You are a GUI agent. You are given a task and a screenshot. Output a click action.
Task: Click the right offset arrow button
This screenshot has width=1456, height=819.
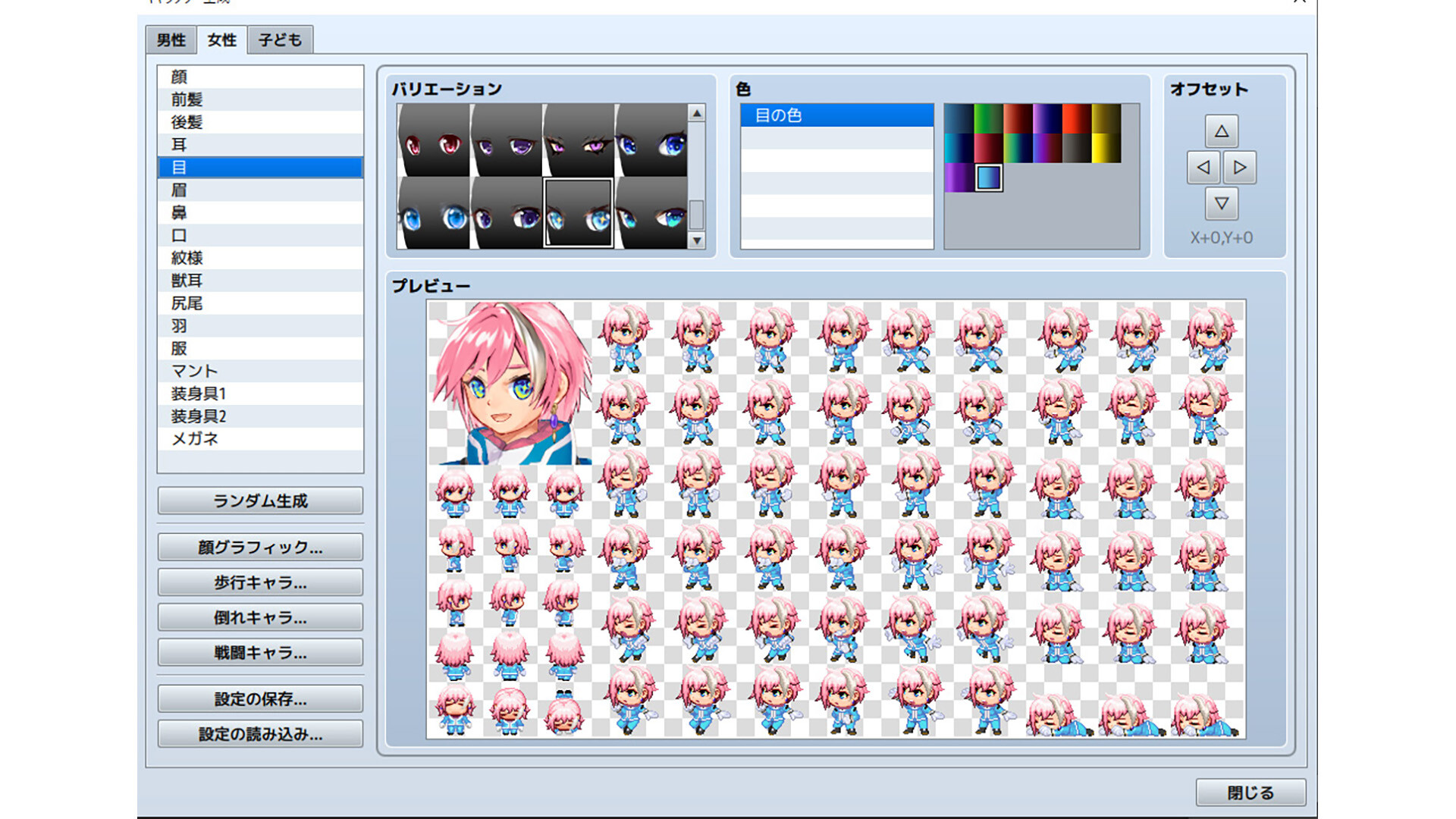click(x=1241, y=168)
